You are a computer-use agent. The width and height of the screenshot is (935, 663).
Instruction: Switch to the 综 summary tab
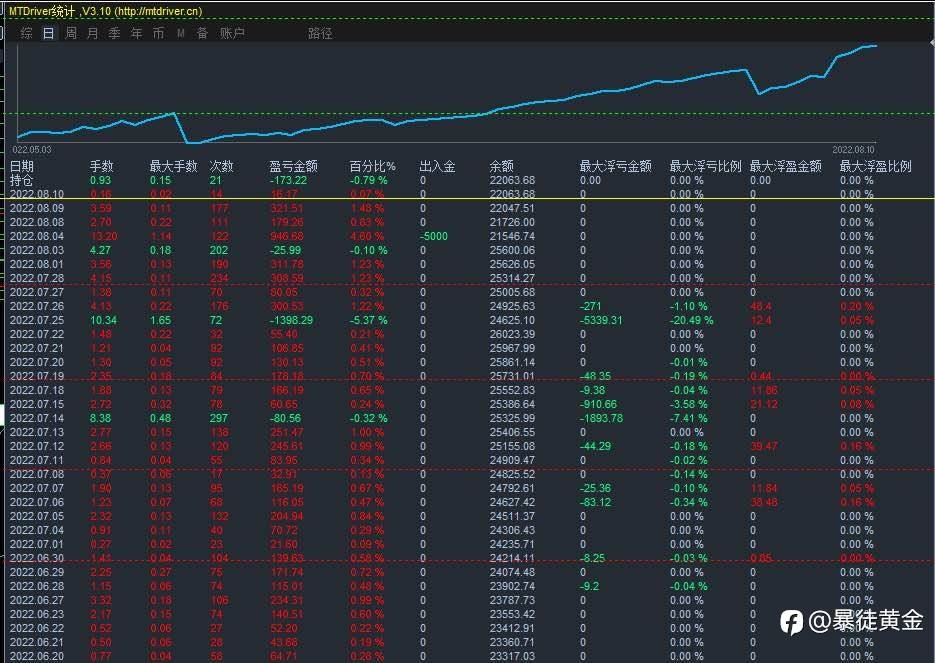pyautogui.click(x=26, y=33)
